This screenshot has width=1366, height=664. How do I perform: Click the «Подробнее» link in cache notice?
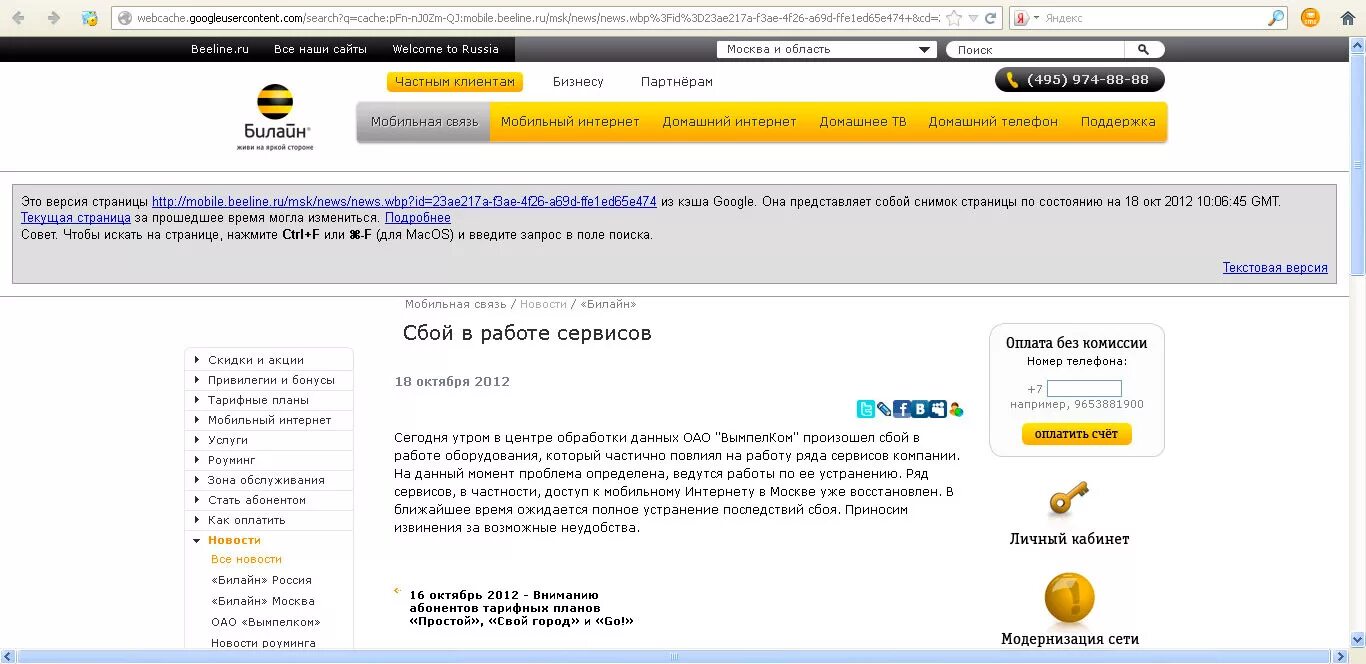pos(418,218)
